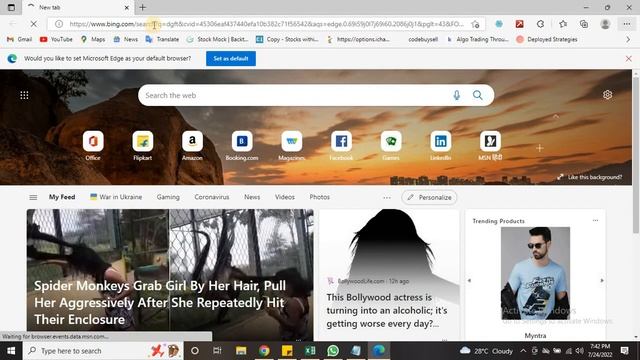Click the taskbar search box
The height and width of the screenshot is (360, 640).
click(104, 351)
